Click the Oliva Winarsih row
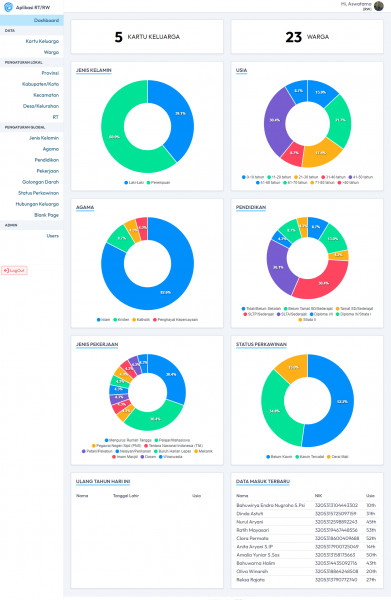Viewport: 391px width, 600px height. tap(306, 572)
